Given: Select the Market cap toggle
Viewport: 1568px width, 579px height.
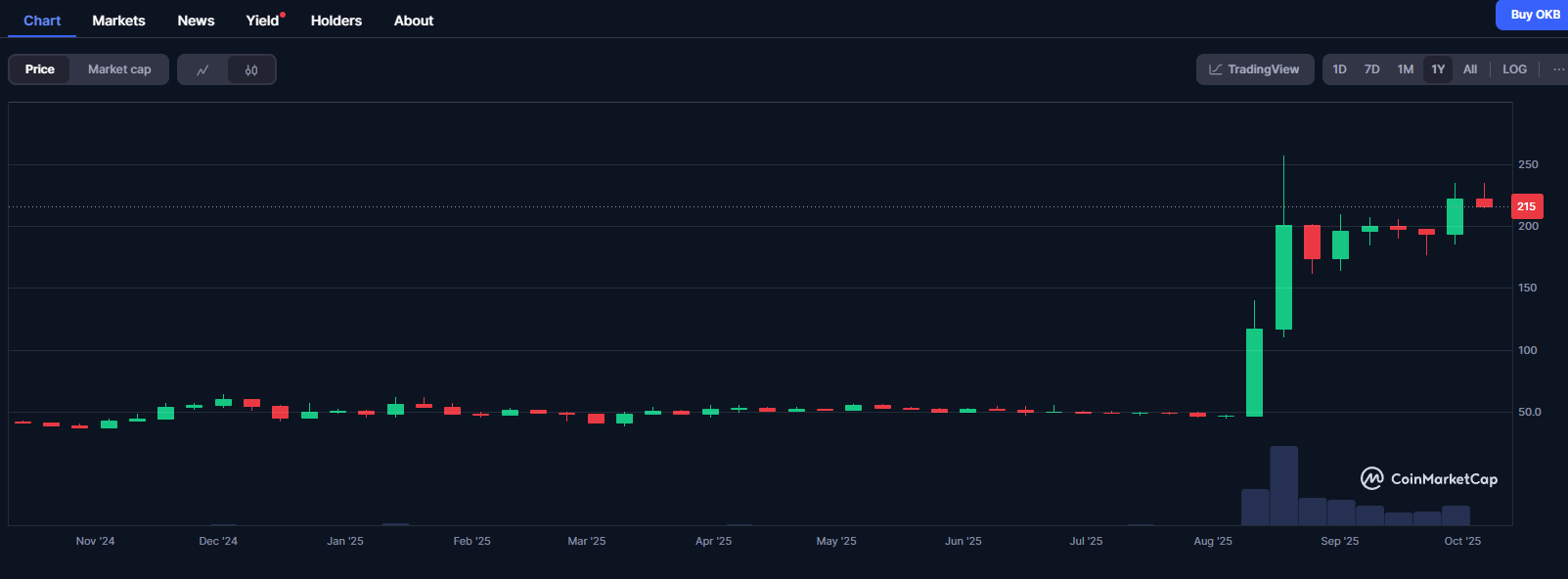Looking at the screenshot, I should 119,69.
